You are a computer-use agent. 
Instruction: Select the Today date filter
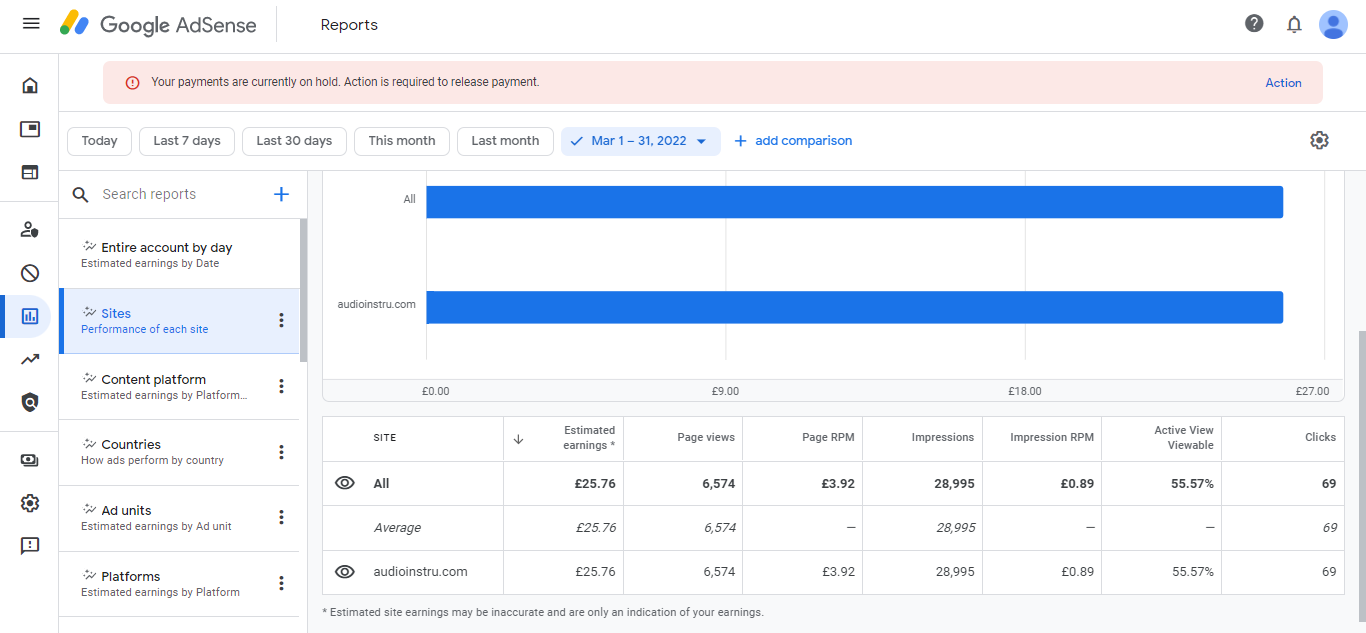[99, 141]
